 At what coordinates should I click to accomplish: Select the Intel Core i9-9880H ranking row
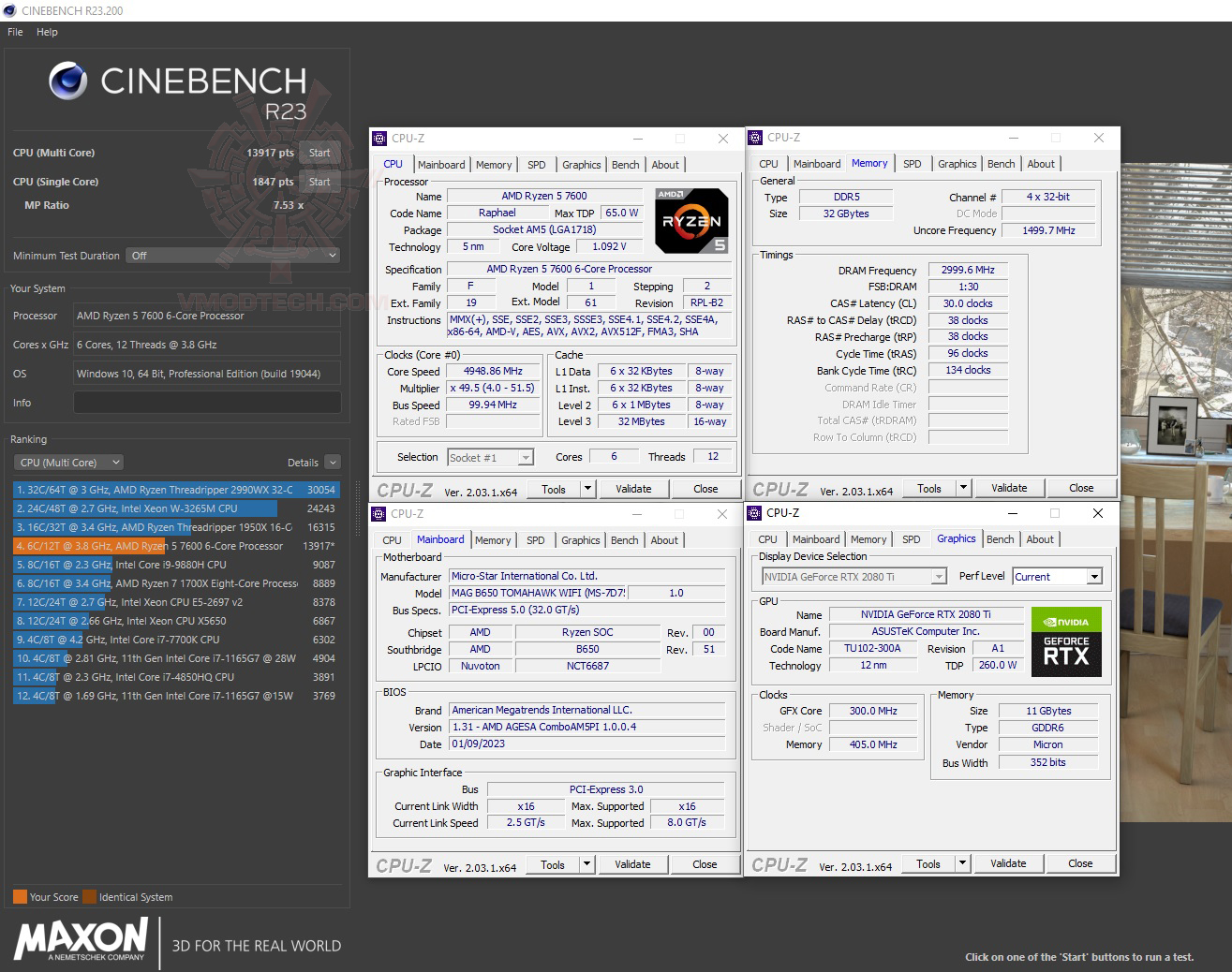tap(175, 565)
